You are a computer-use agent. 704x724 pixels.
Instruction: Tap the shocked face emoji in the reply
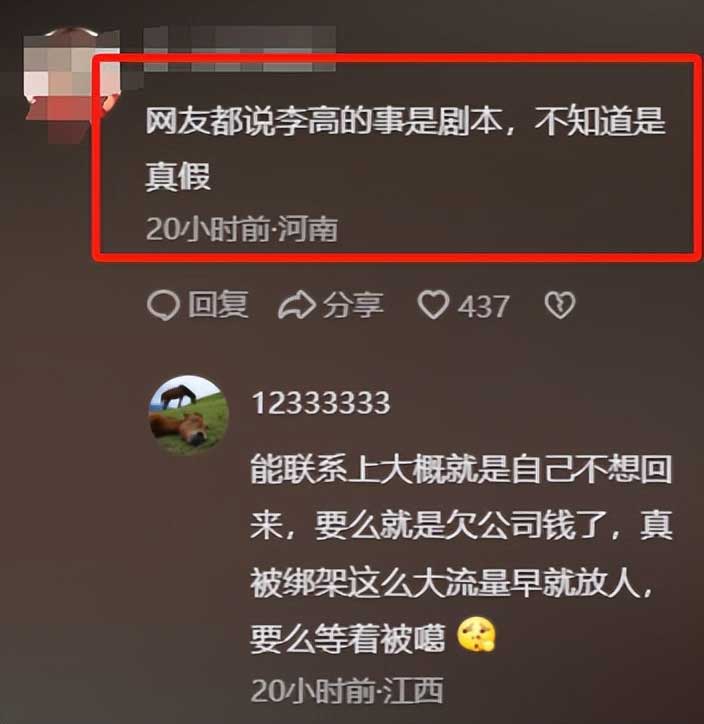pos(476,635)
